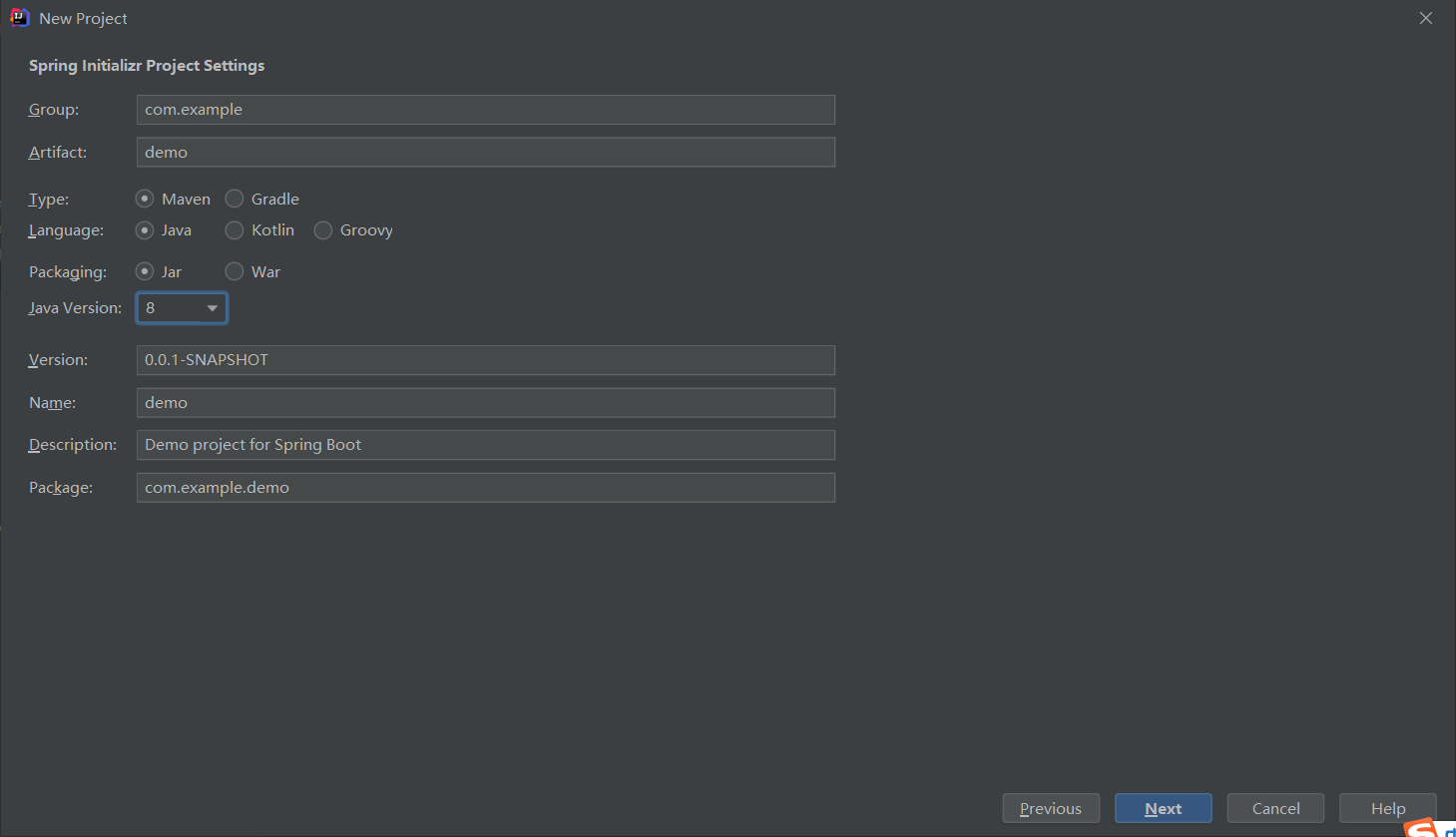The height and width of the screenshot is (837, 1456).
Task: Click the Artifact label
Action: 58,153
